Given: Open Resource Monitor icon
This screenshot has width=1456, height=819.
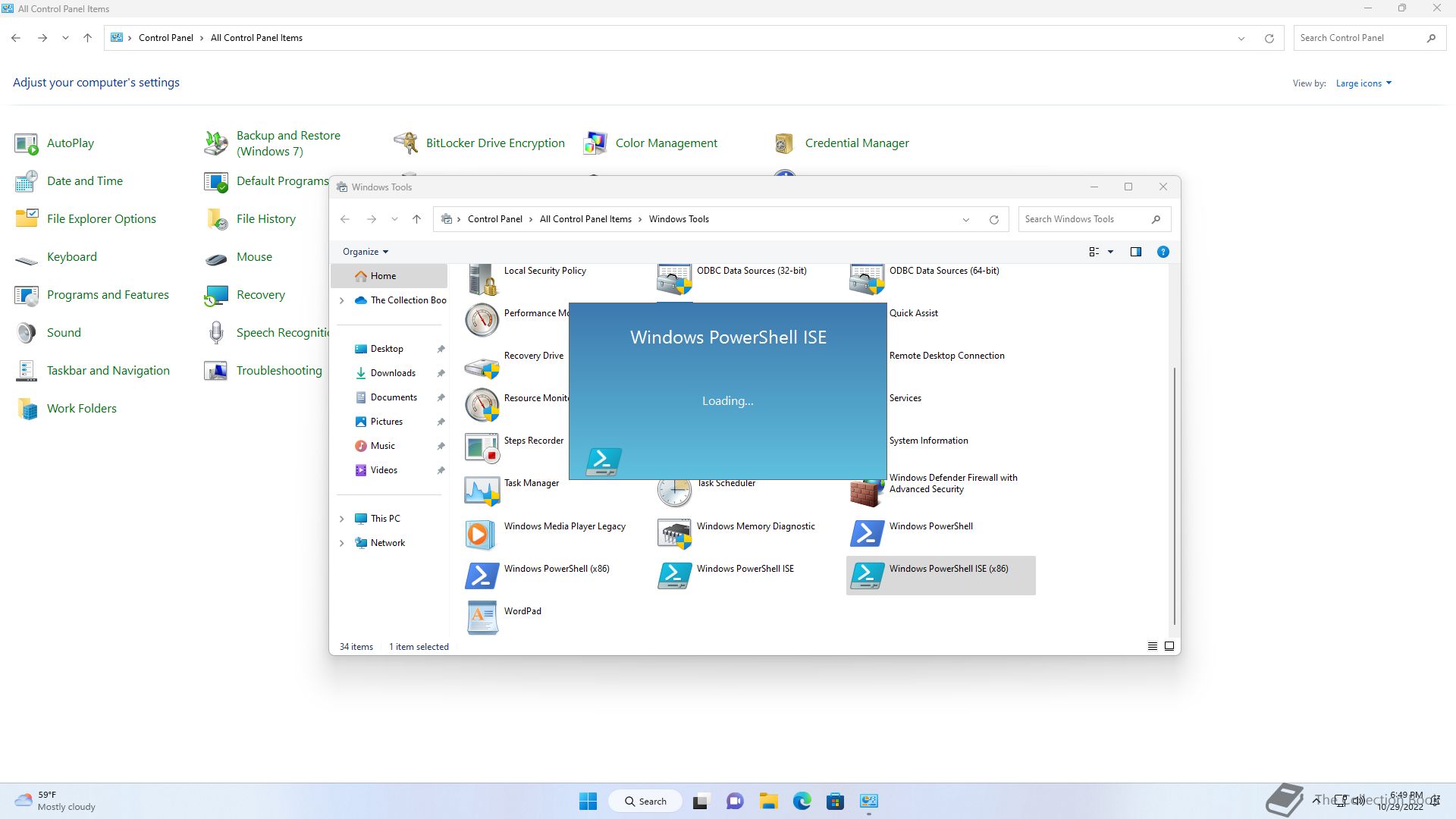Looking at the screenshot, I should [x=482, y=406].
